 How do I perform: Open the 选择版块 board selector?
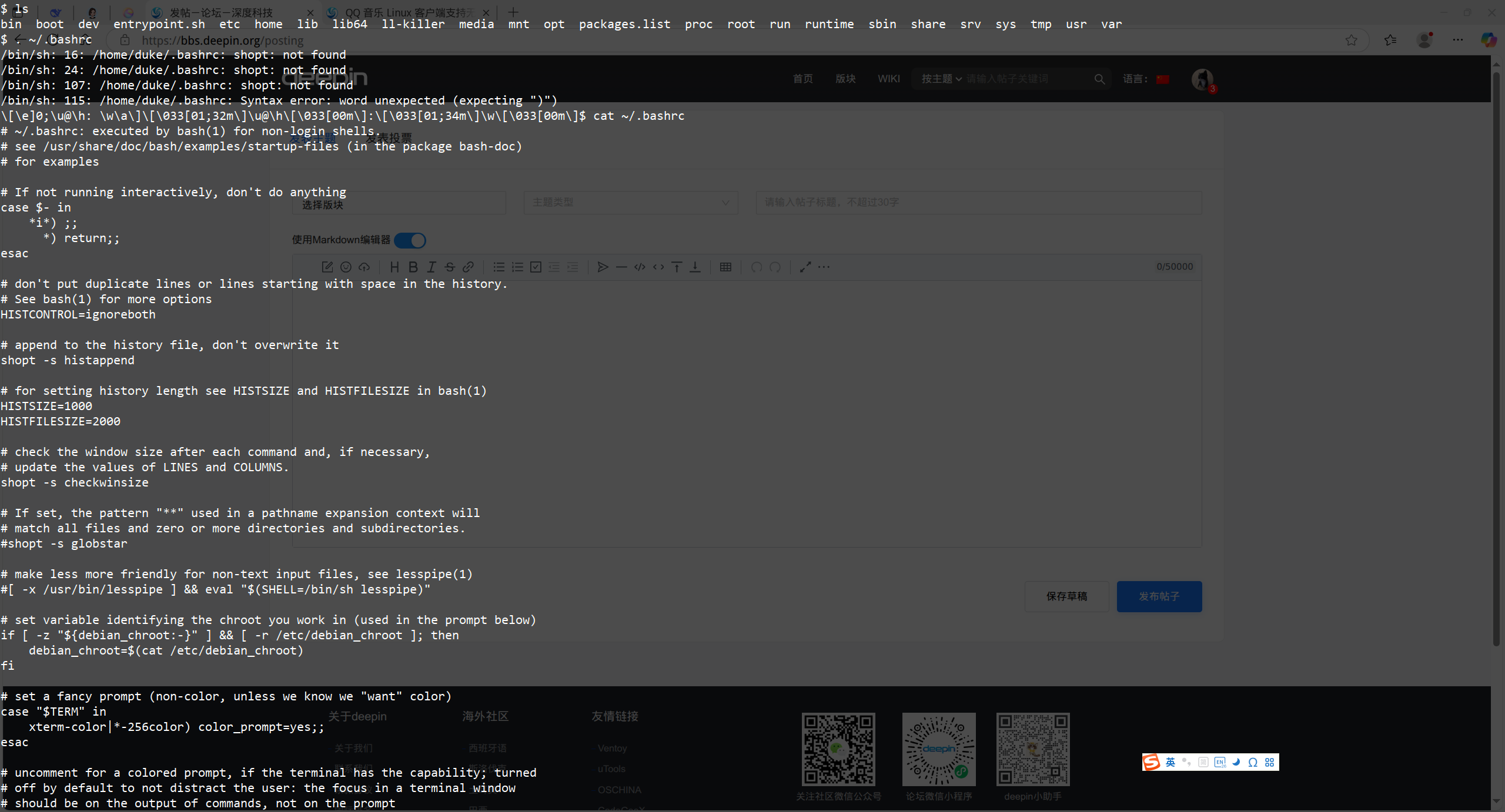point(399,203)
